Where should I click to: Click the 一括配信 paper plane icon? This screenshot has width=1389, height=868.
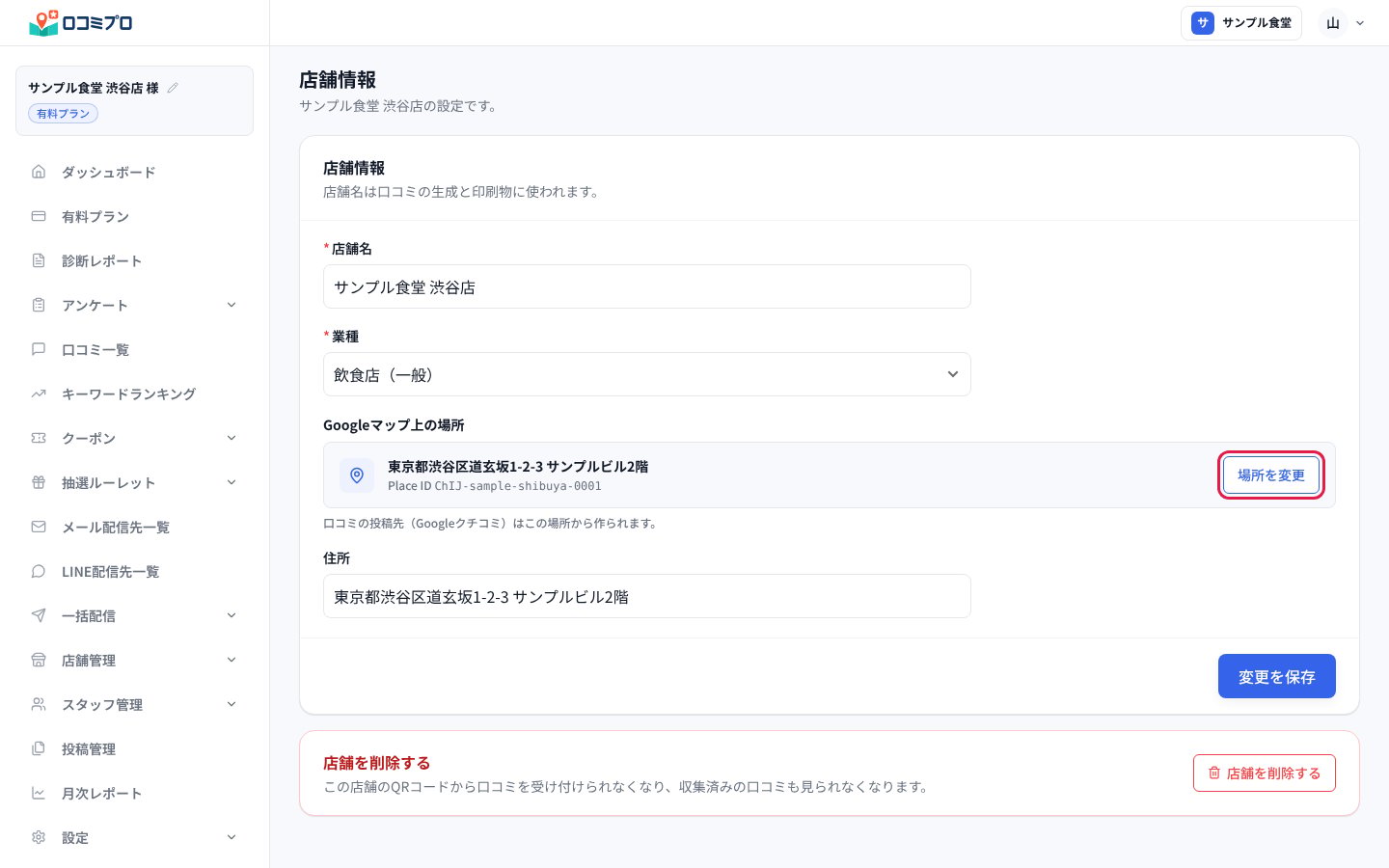pyautogui.click(x=39, y=615)
